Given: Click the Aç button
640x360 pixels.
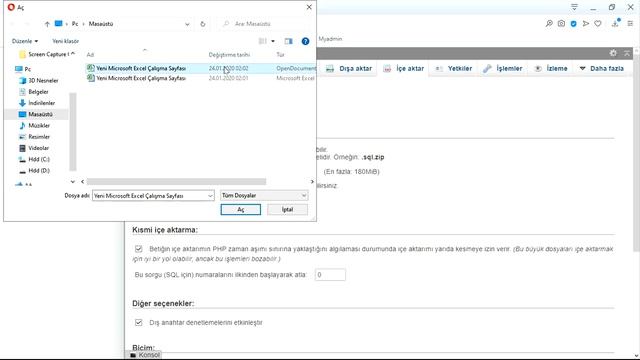Looking at the screenshot, I should (x=241, y=209).
